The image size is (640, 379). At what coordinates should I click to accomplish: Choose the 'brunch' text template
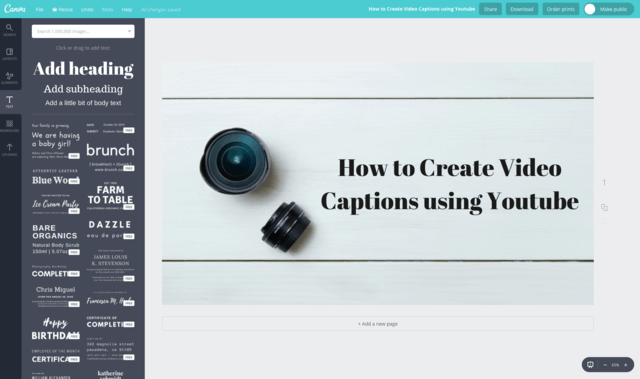[x=110, y=158]
